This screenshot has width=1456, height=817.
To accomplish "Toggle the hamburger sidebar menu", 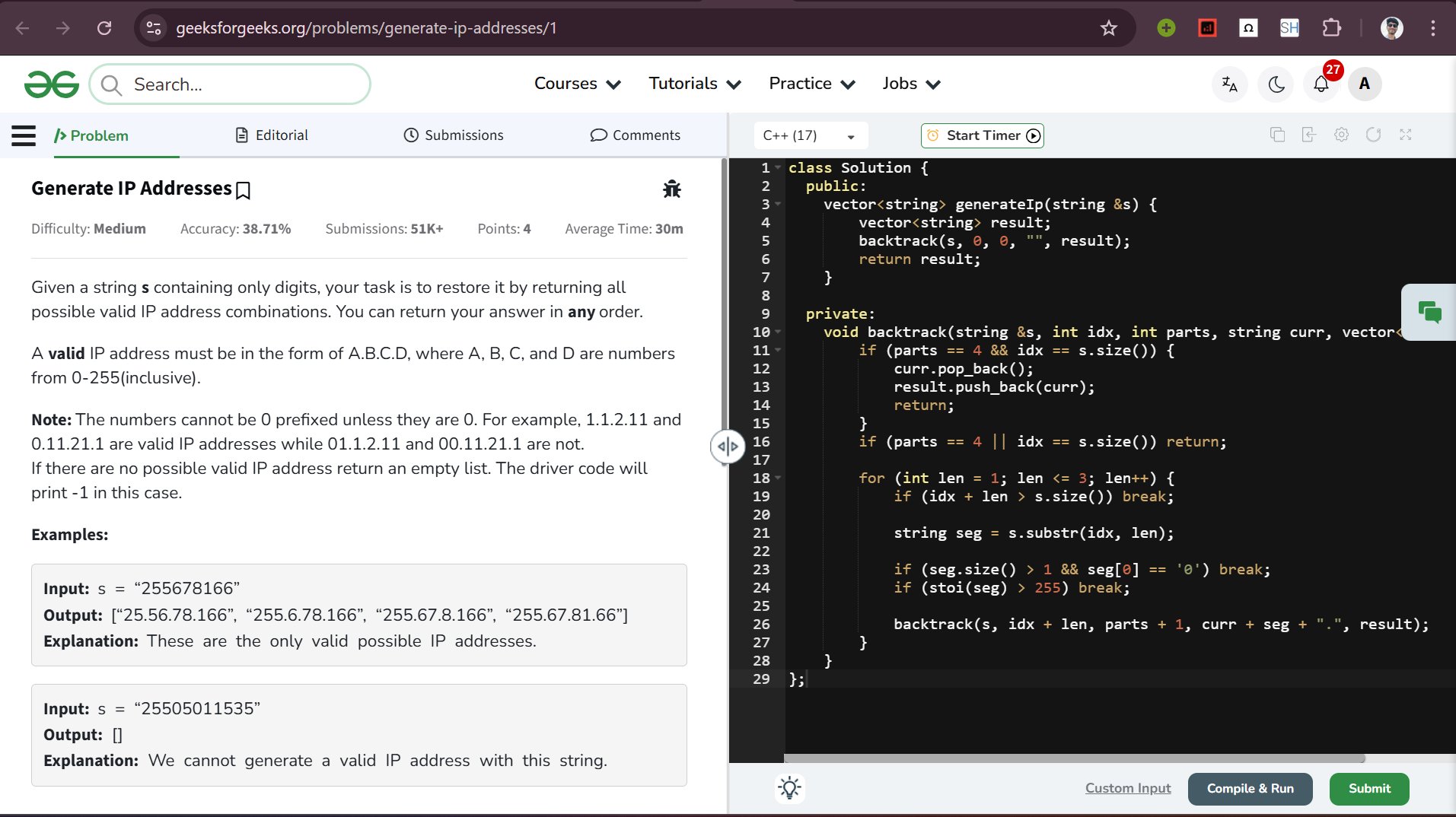I will pos(24,135).
